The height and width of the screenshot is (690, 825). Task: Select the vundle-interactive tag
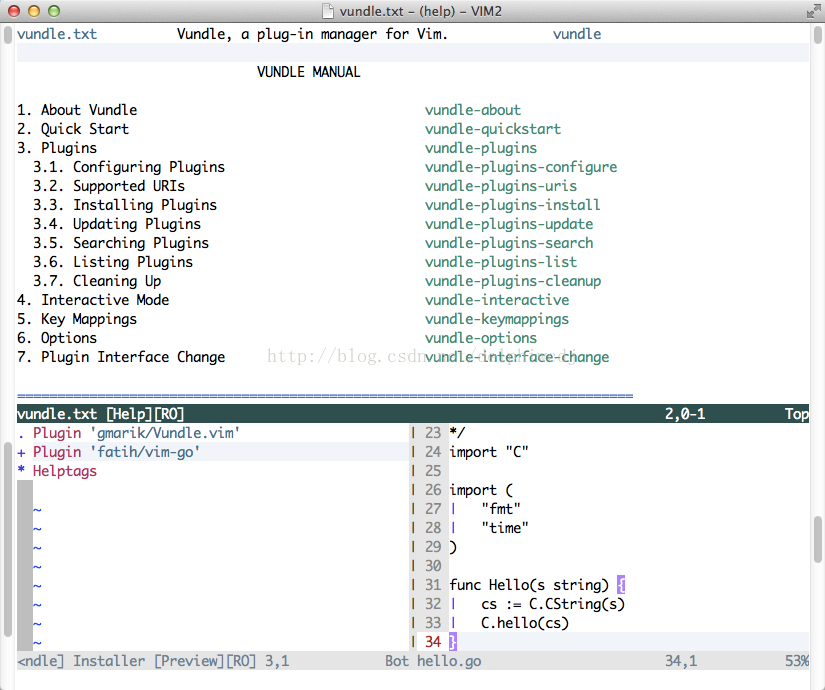coord(497,299)
